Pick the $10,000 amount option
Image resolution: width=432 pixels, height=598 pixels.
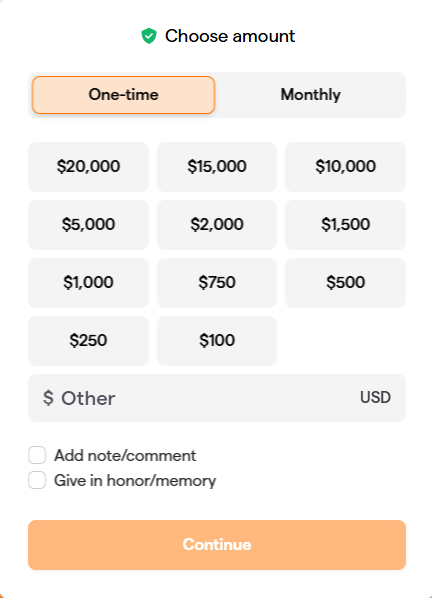tap(345, 167)
